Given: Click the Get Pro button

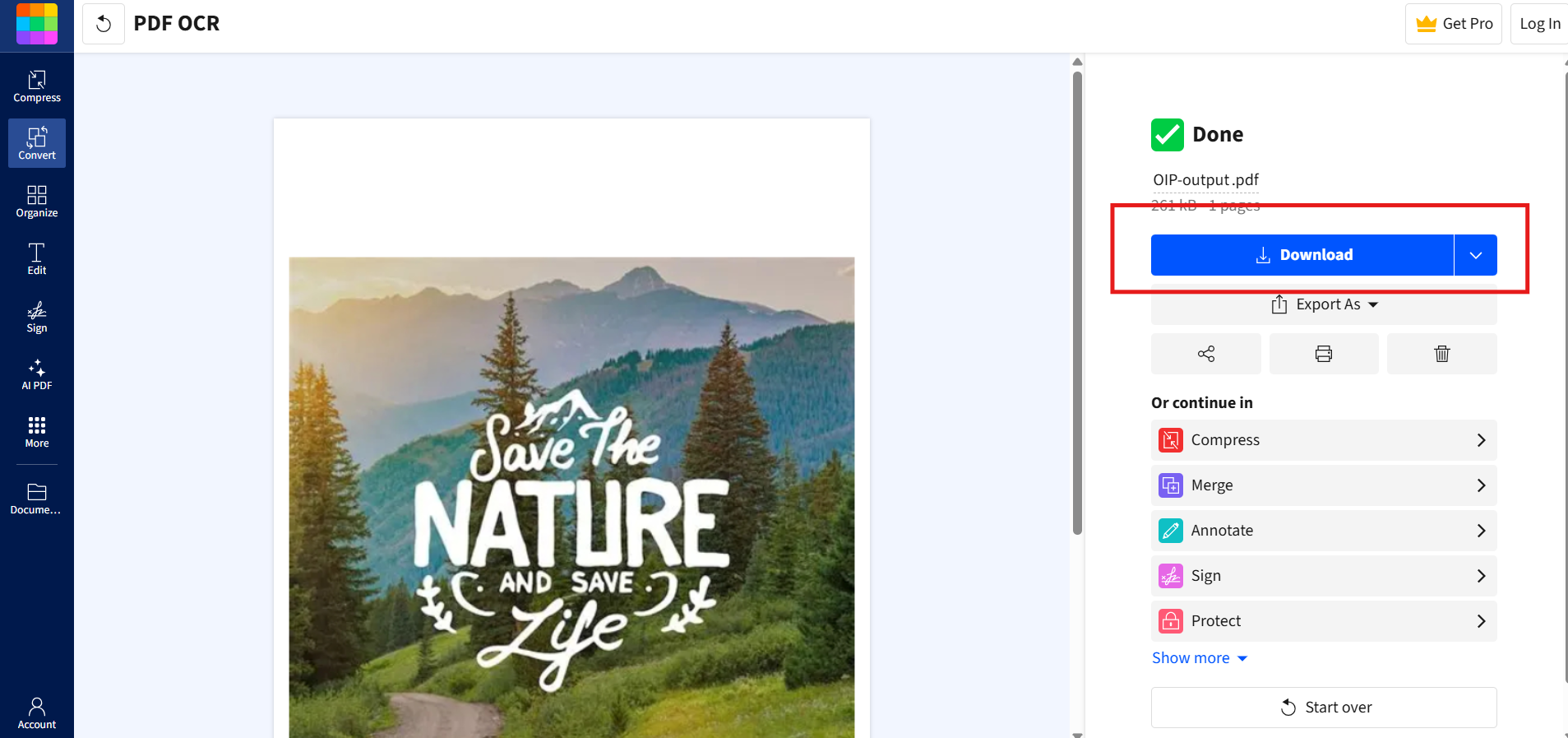Looking at the screenshot, I should [1454, 24].
